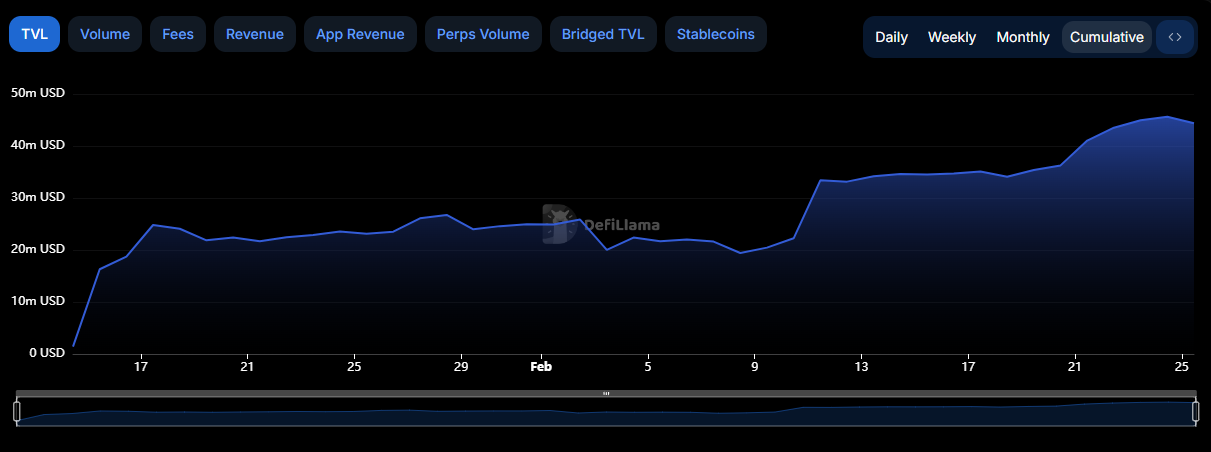Viewport: 1211px width, 452px height.
Task: Click the 10m USD axis label
Action: [x=38, y=301]
